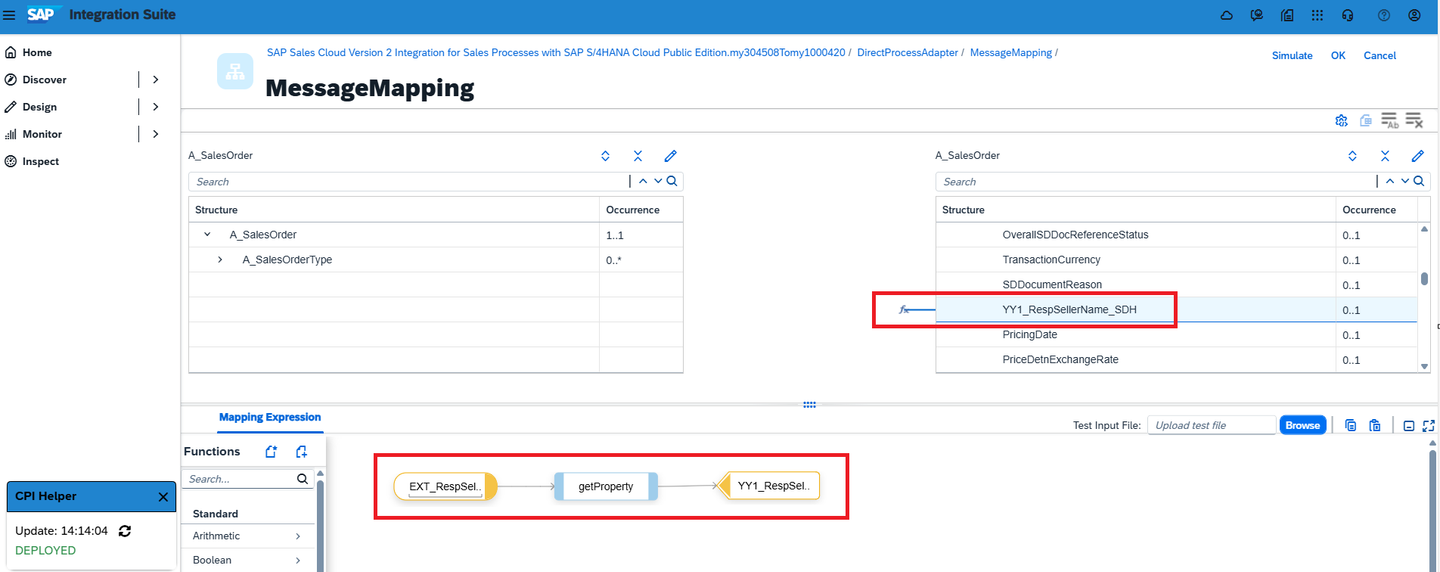
Task: Click the SAP logo
Action: [x=45, y=14]
